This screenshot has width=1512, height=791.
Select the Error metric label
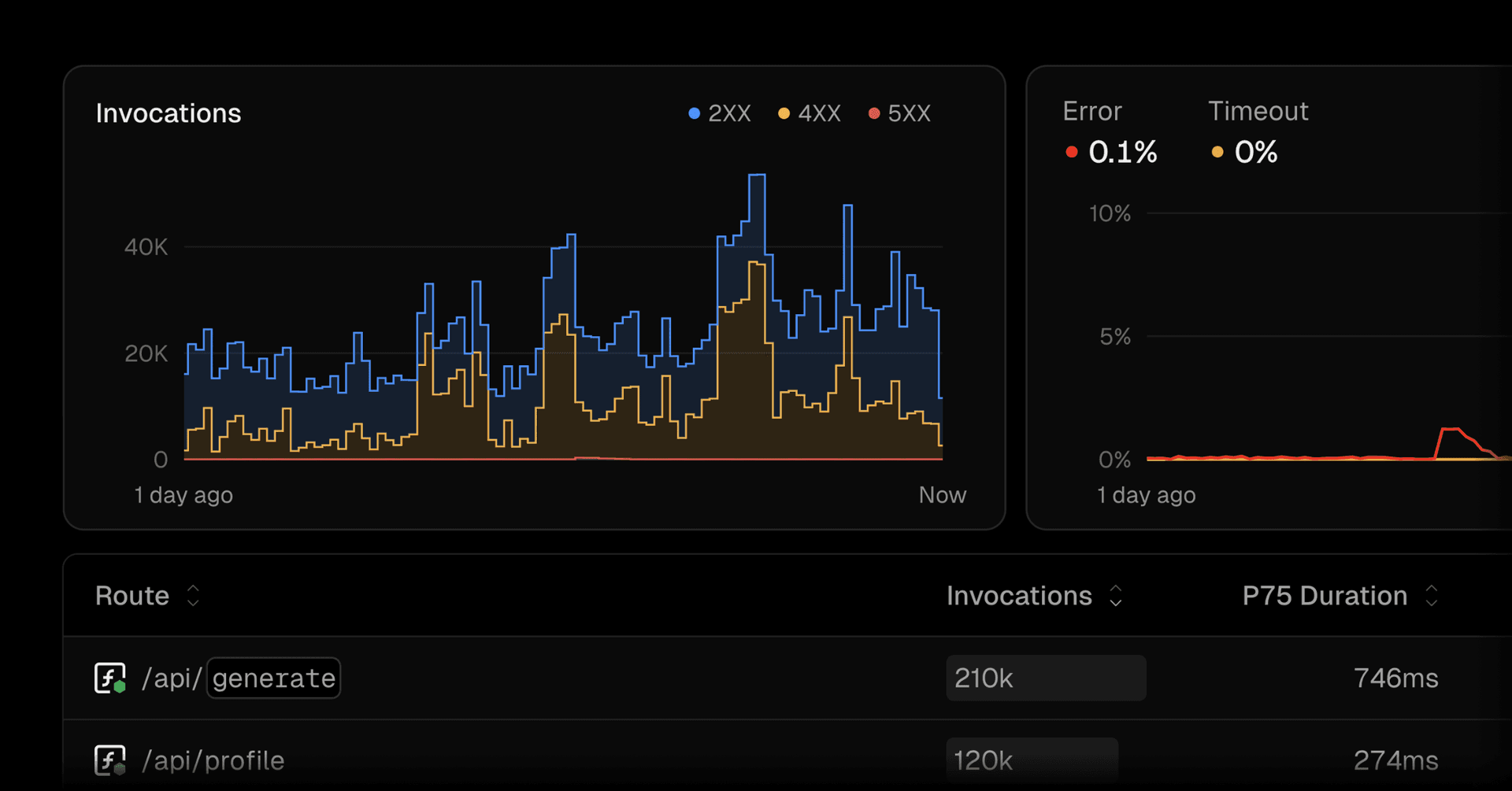coord(1091,111)
